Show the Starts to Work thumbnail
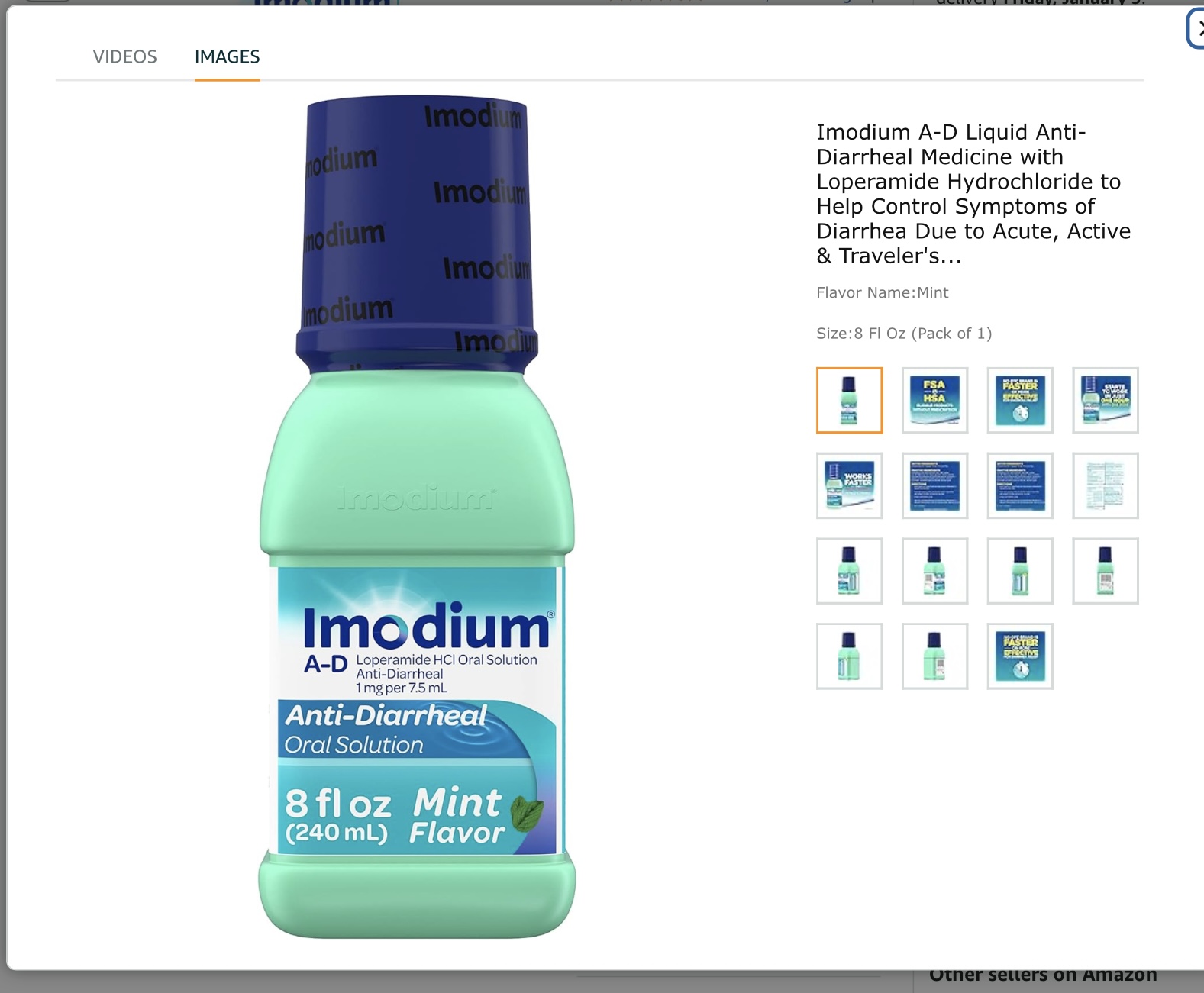Viewport: 1204px width, 993px height. click(1106, 400)
